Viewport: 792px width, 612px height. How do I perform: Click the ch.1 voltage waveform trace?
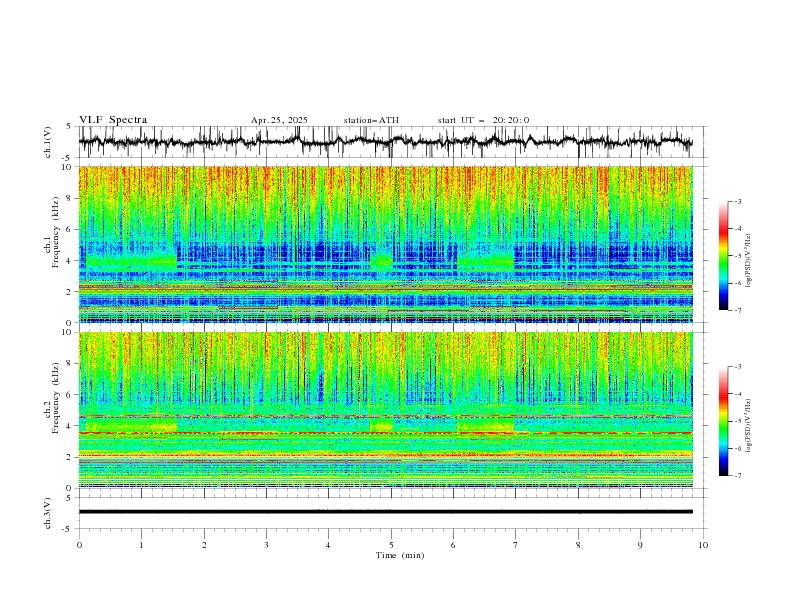[x=385, y=142]
